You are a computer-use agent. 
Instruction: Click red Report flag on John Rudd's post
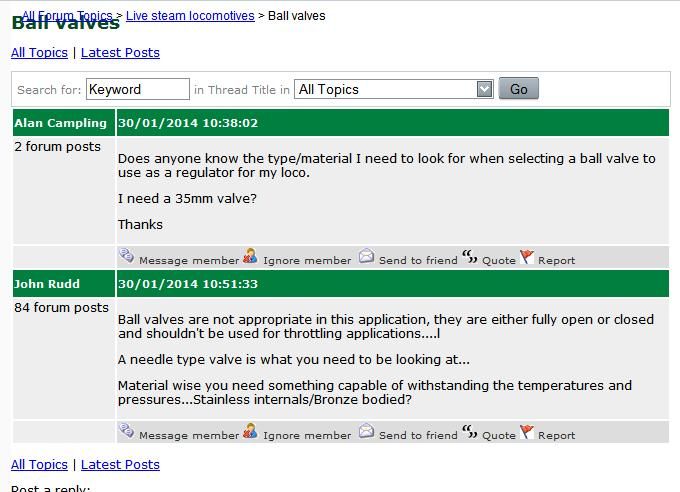pos(526,431)
